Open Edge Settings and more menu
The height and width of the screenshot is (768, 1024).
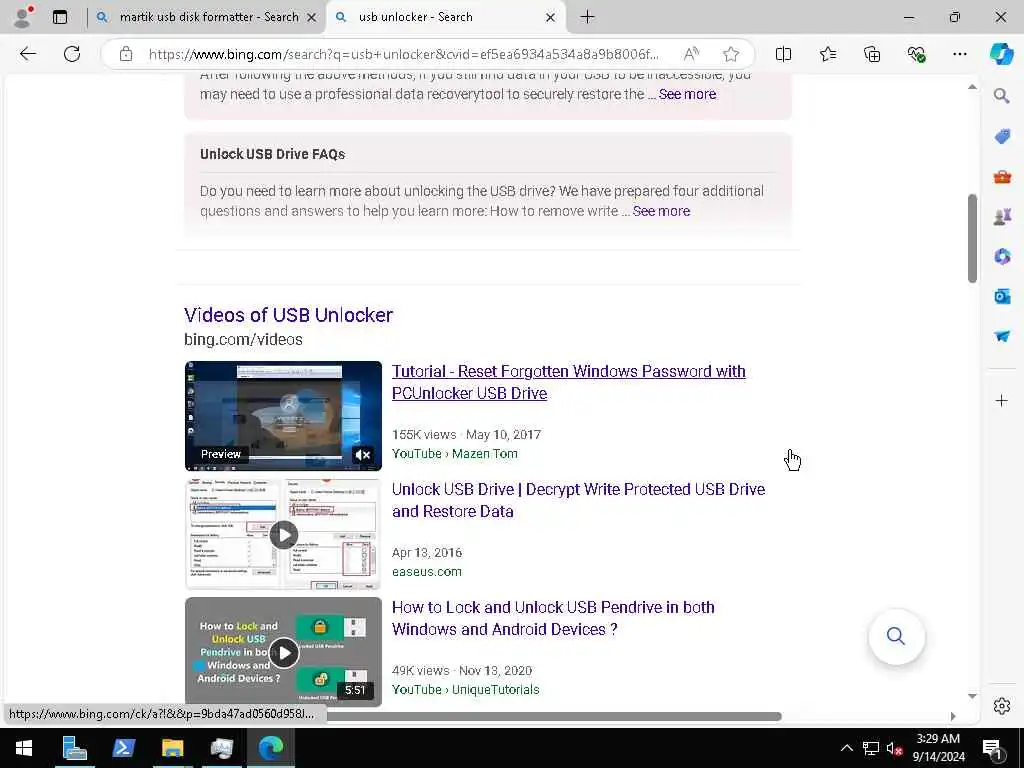click(x=959, y=54)
